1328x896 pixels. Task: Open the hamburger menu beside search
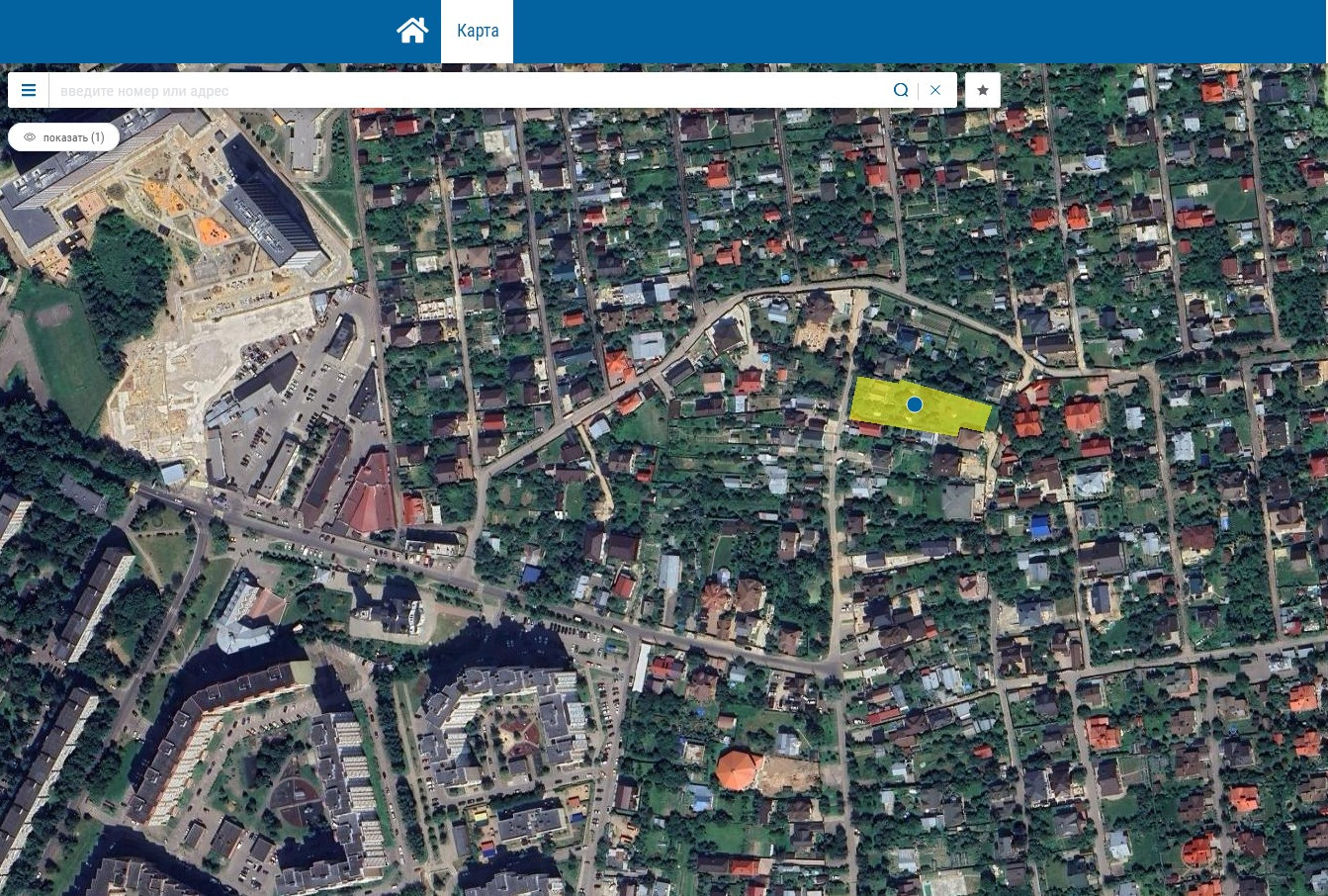coord(29,90)
